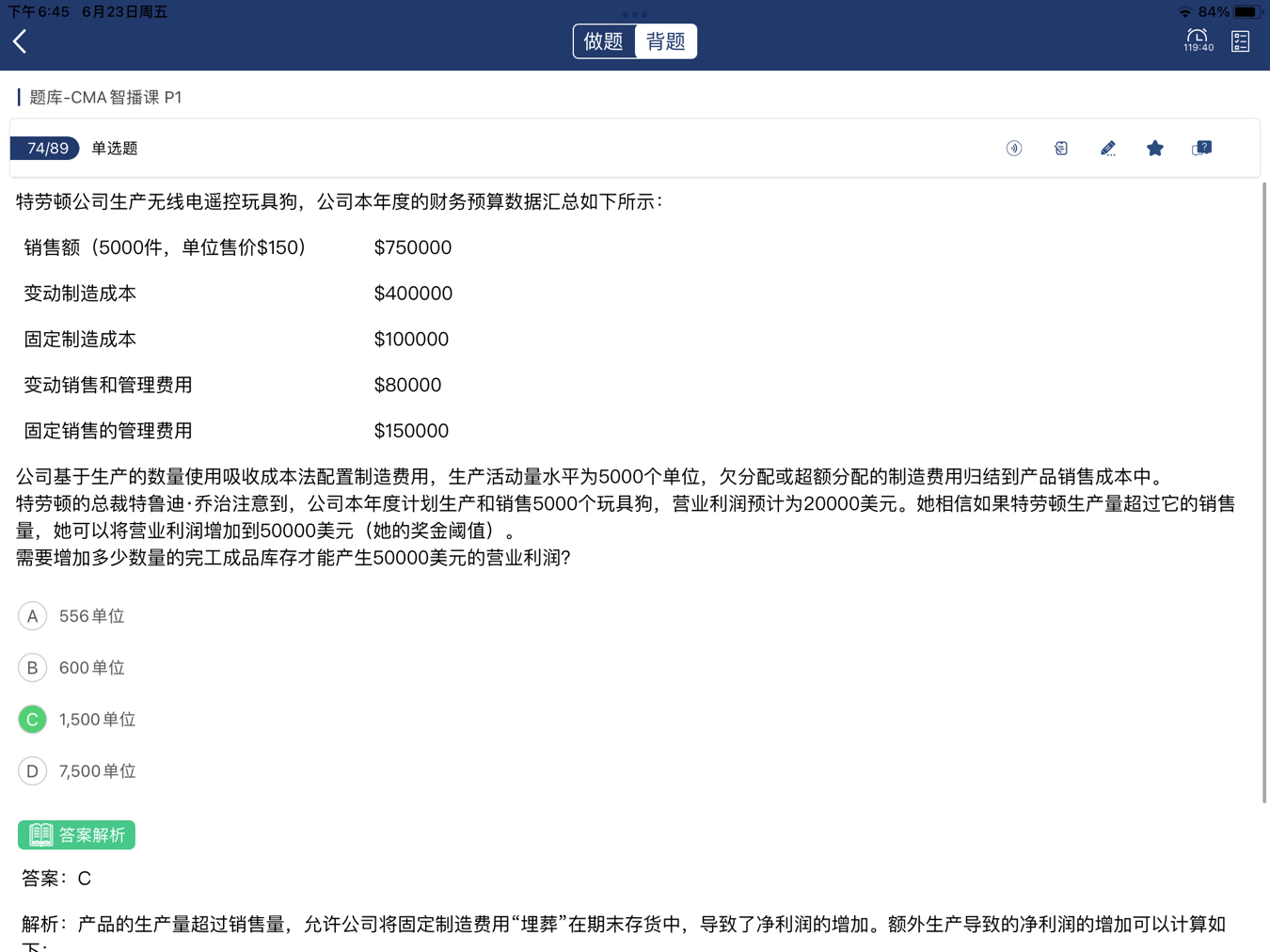Viewport: 1270px width, 952px height.
Task: Choose option C, 1,500单位
Action: (33, 720)
